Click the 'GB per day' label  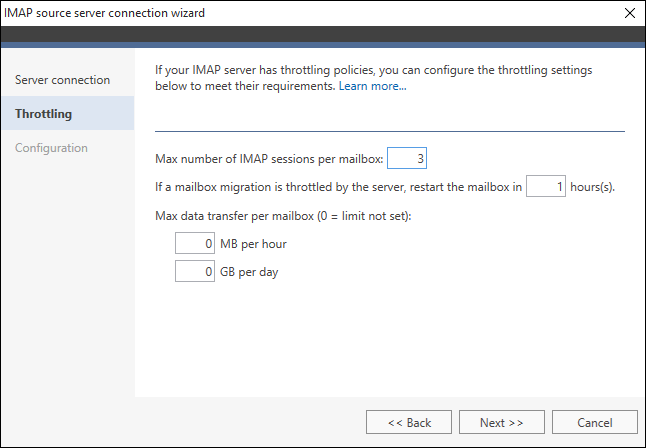pyautogui.click(x=249, y=272)
